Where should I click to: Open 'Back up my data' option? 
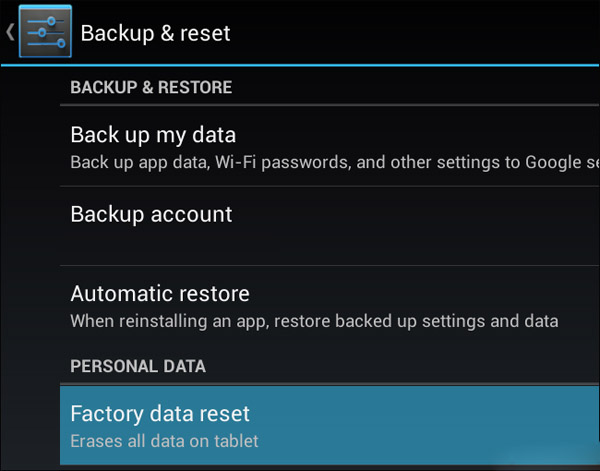pyautogui.click(x=153, y=134)
